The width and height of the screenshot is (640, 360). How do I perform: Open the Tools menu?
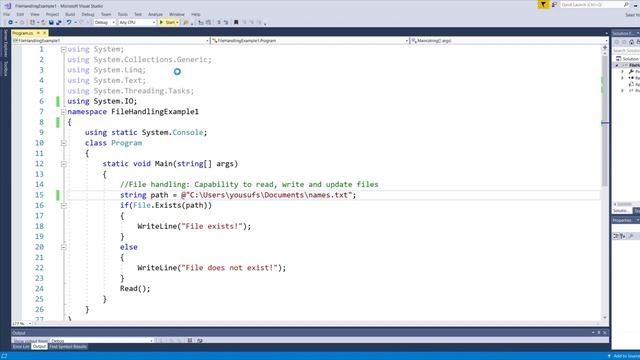122,14
